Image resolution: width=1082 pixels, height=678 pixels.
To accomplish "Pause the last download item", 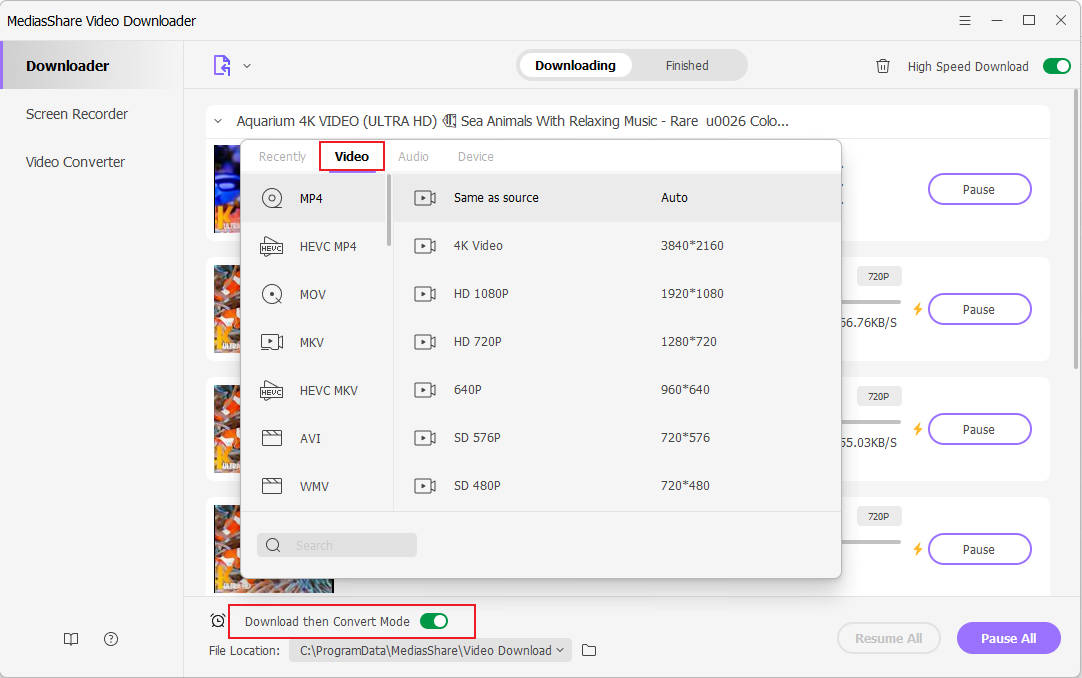I will [x=979, y=550].
